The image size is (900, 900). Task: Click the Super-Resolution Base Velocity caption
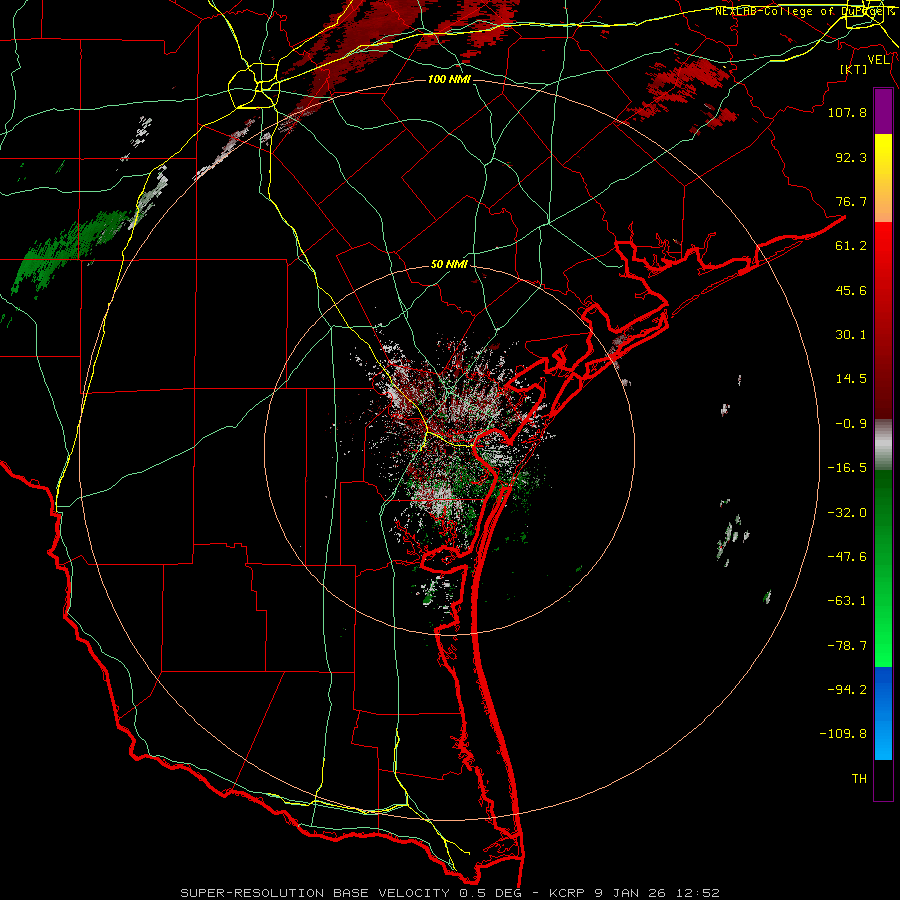point(450,893)
